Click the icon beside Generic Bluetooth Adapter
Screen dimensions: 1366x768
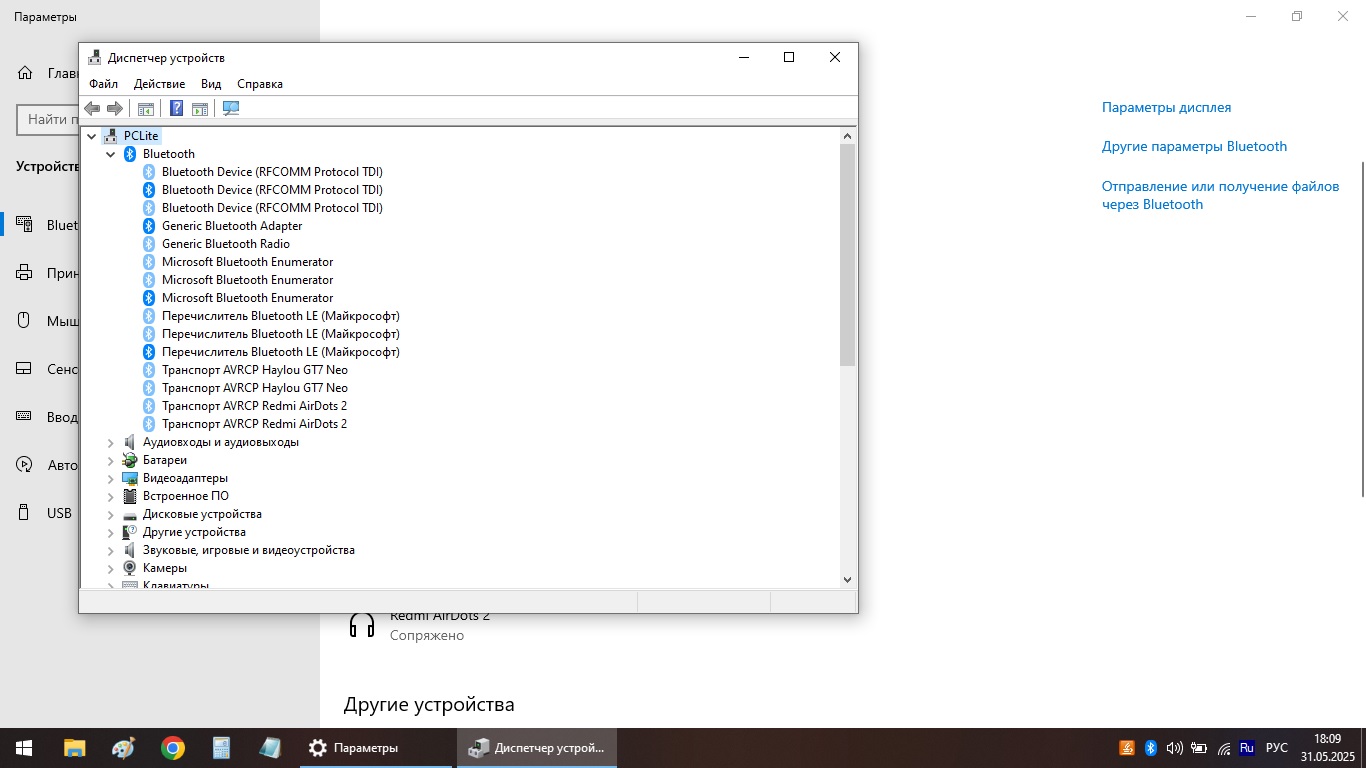149,226
